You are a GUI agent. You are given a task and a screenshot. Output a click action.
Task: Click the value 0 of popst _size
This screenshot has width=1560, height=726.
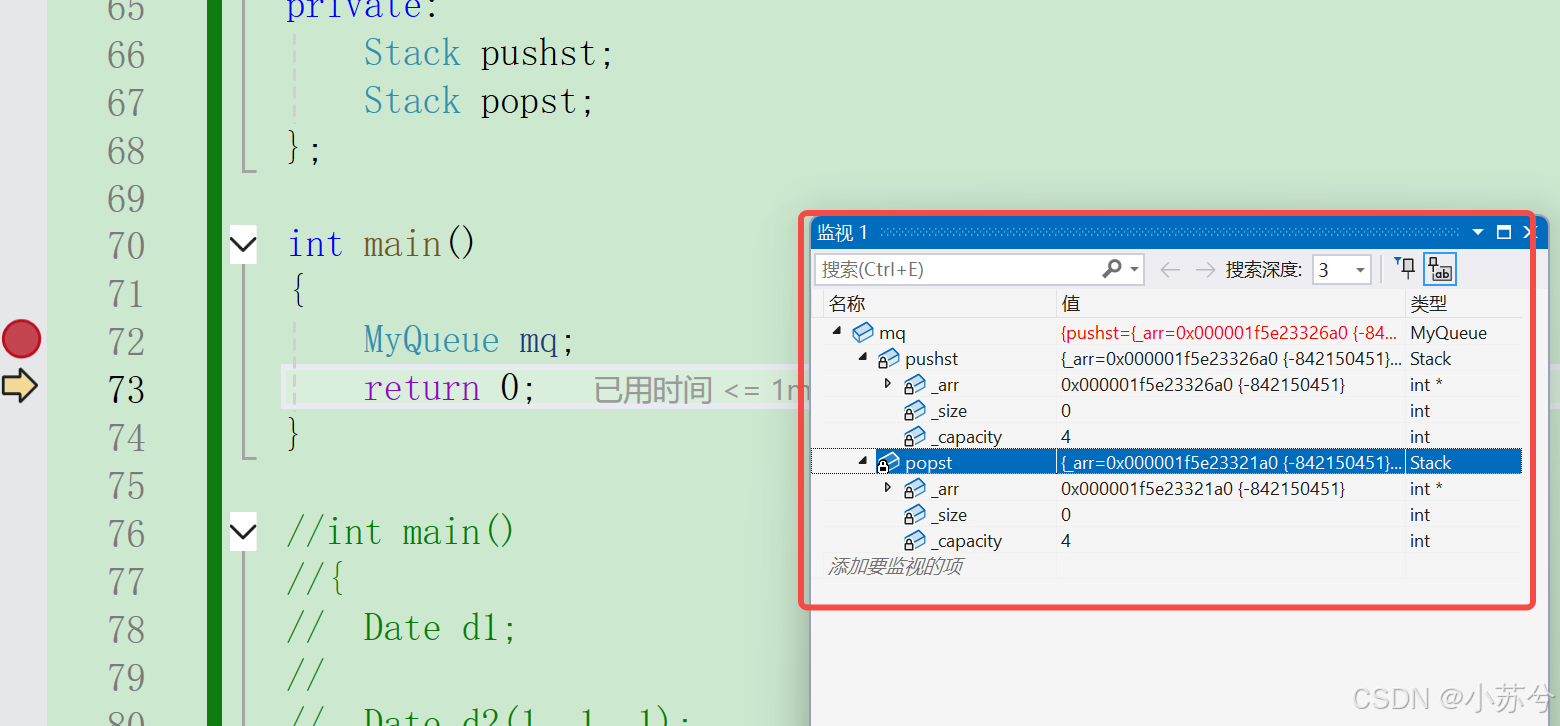pos(1066,515)
